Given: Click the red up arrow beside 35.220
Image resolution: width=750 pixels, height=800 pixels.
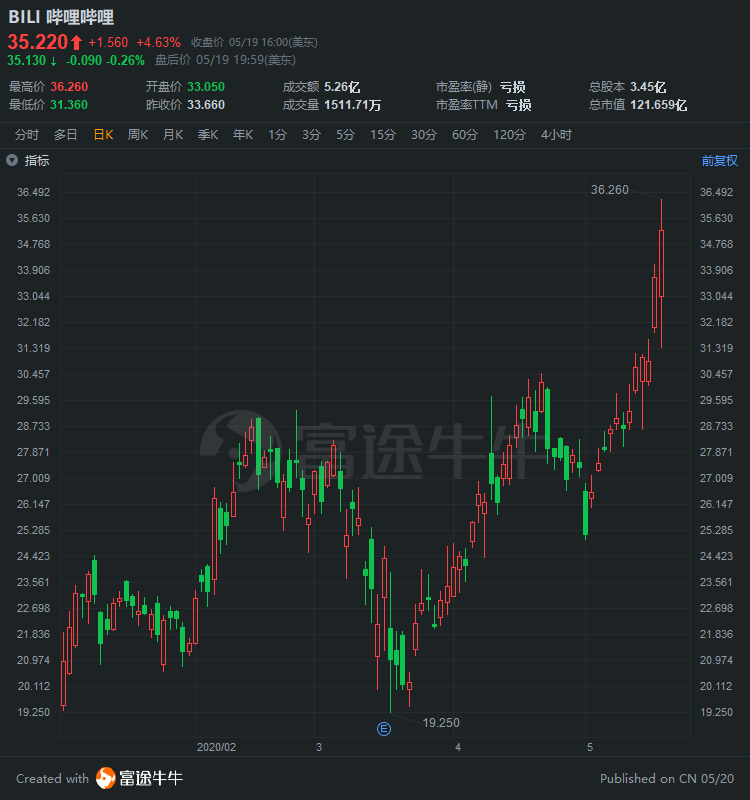Looking at the screenshot, I should (76, 42).
